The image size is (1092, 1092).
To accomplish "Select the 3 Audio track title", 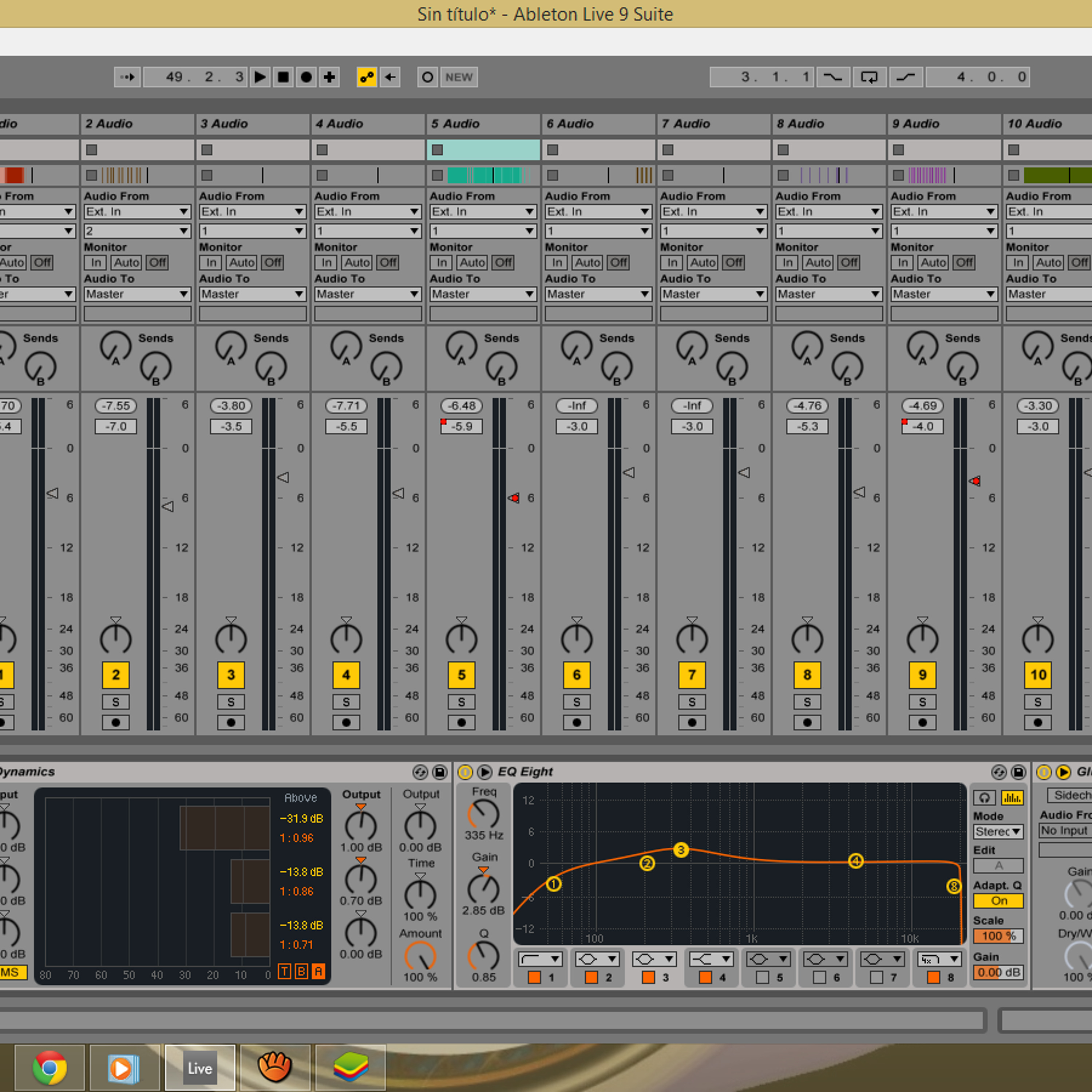I will tap(253, 124).
